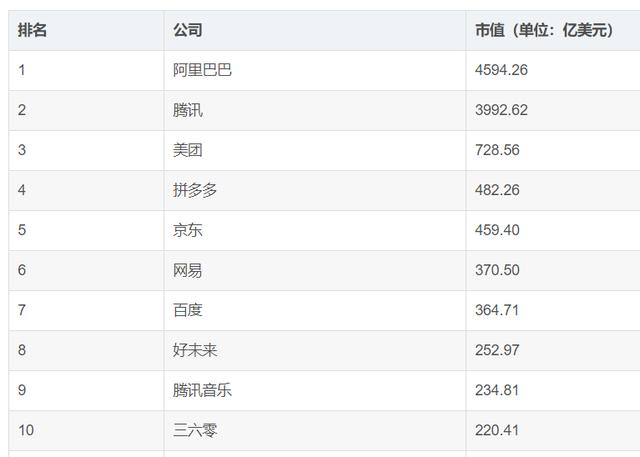The image size is (640, 457).
Task: Click market value 220.41
Action: 497,430
